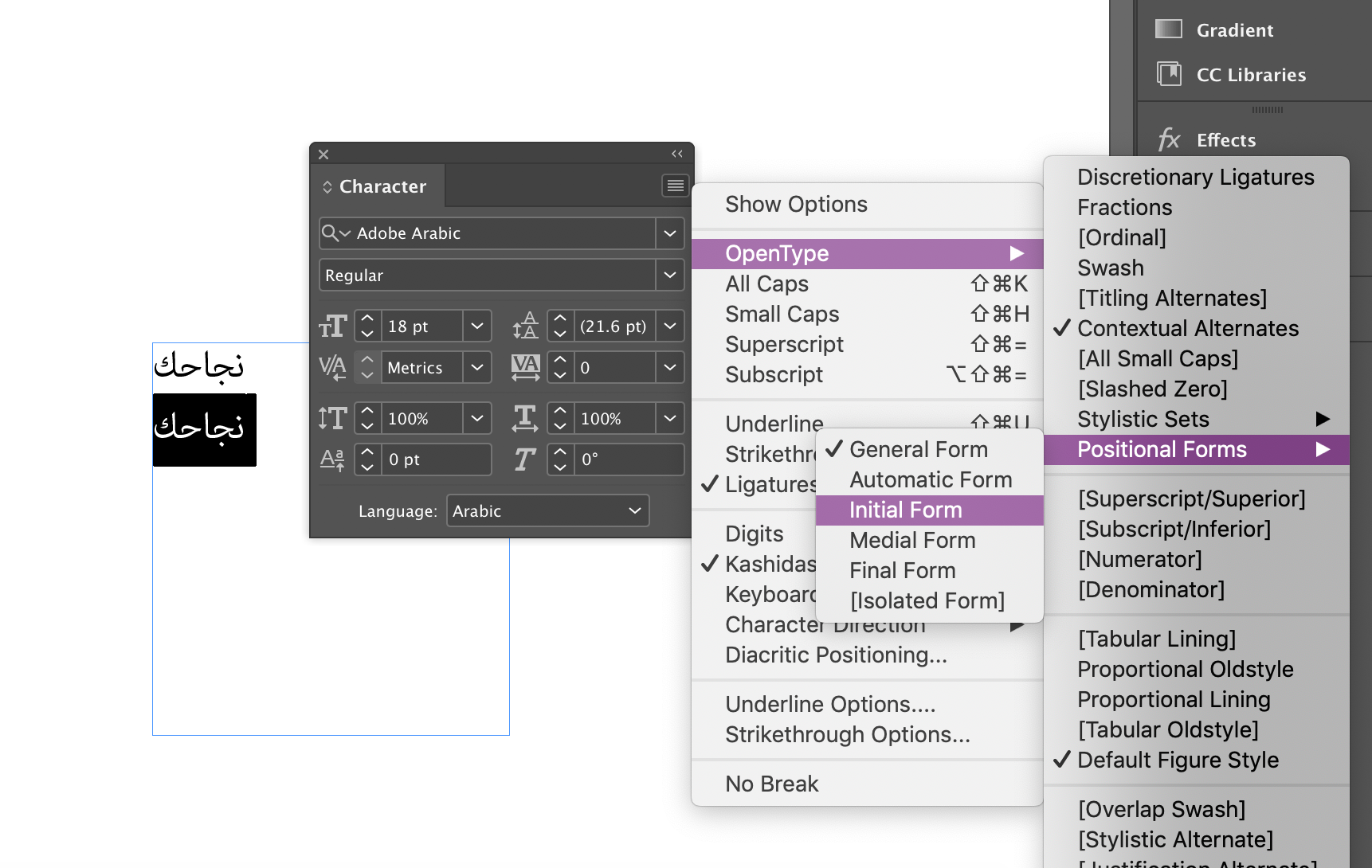Click the Effects fx panel icon
This screenshot has width=1372, height=868.
(1169, 140)
